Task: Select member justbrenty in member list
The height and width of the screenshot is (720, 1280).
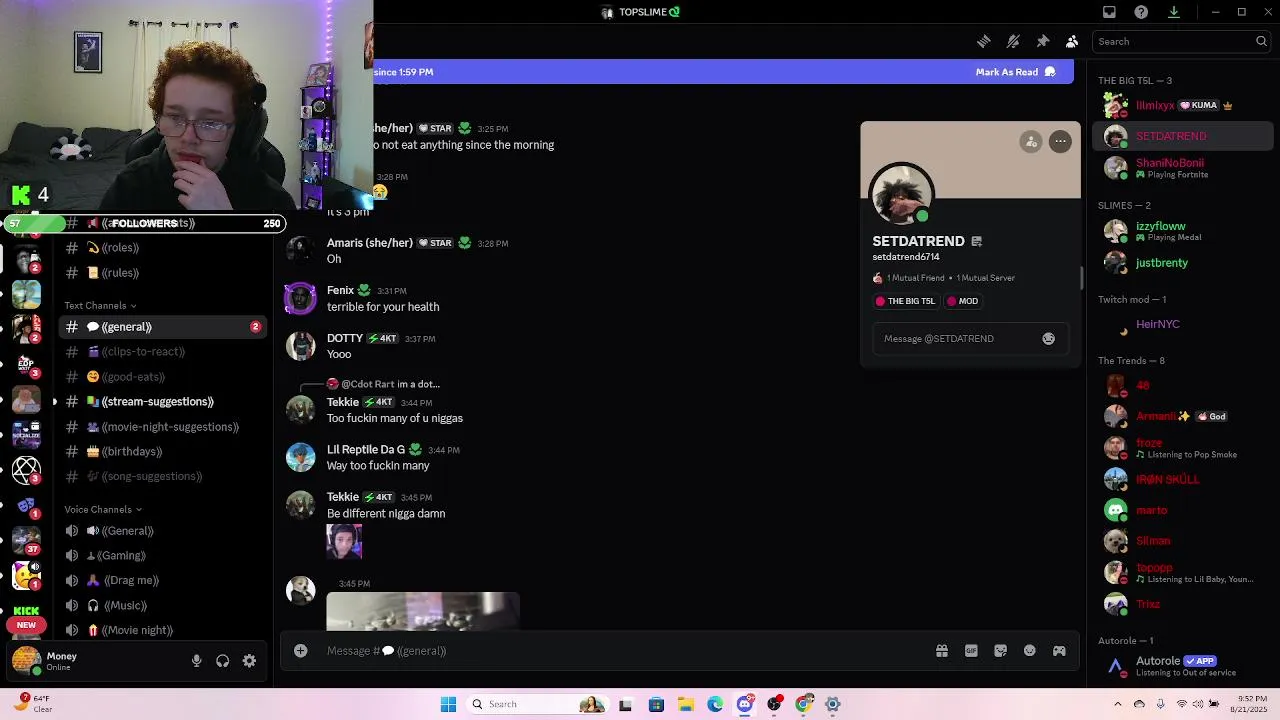Action: pyautogui.click(x=1184, y=262)
